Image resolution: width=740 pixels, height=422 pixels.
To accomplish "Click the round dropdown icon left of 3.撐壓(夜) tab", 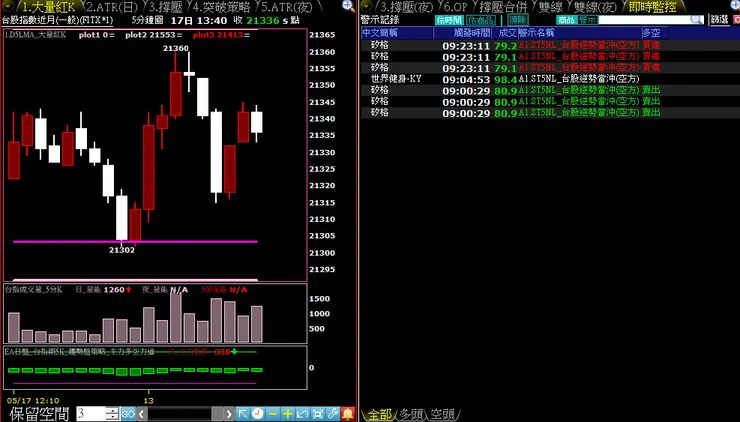I will coord(367,7).
